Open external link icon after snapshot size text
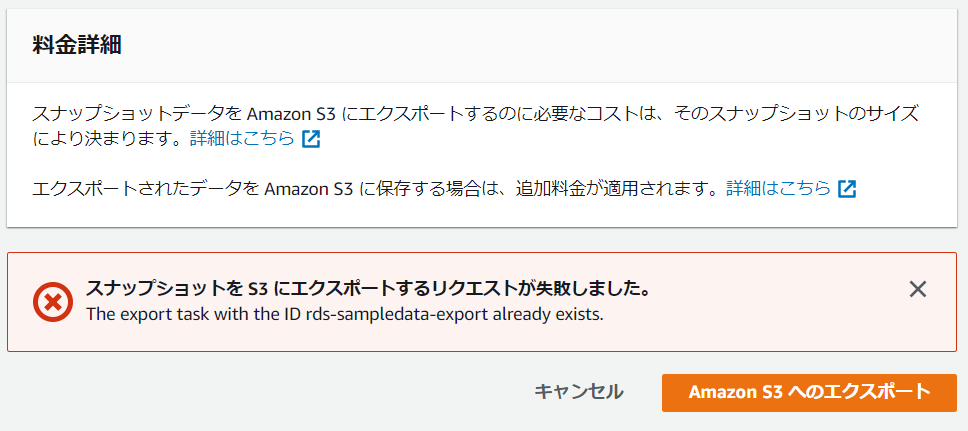The width and height of the screenshot is (968, 431). click(x=311, y=139)
